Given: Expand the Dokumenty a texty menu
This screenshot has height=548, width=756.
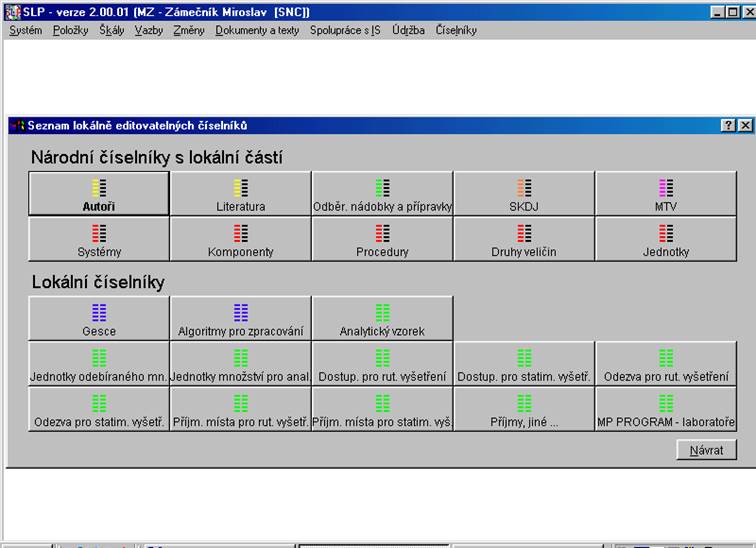Looking at the screenshot, I should tap(257, 30).
